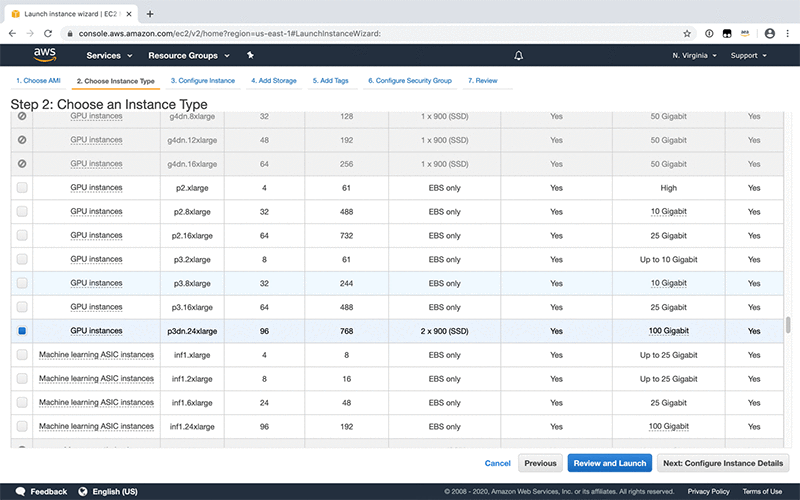Open the Feedback speech bubble

click(20, 491)
